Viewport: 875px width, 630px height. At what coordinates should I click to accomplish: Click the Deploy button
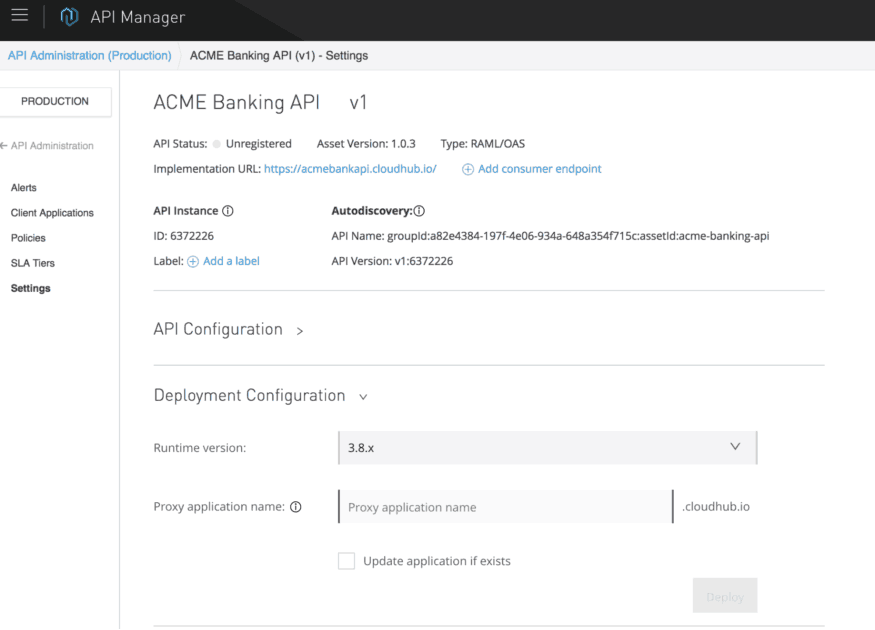724,596
